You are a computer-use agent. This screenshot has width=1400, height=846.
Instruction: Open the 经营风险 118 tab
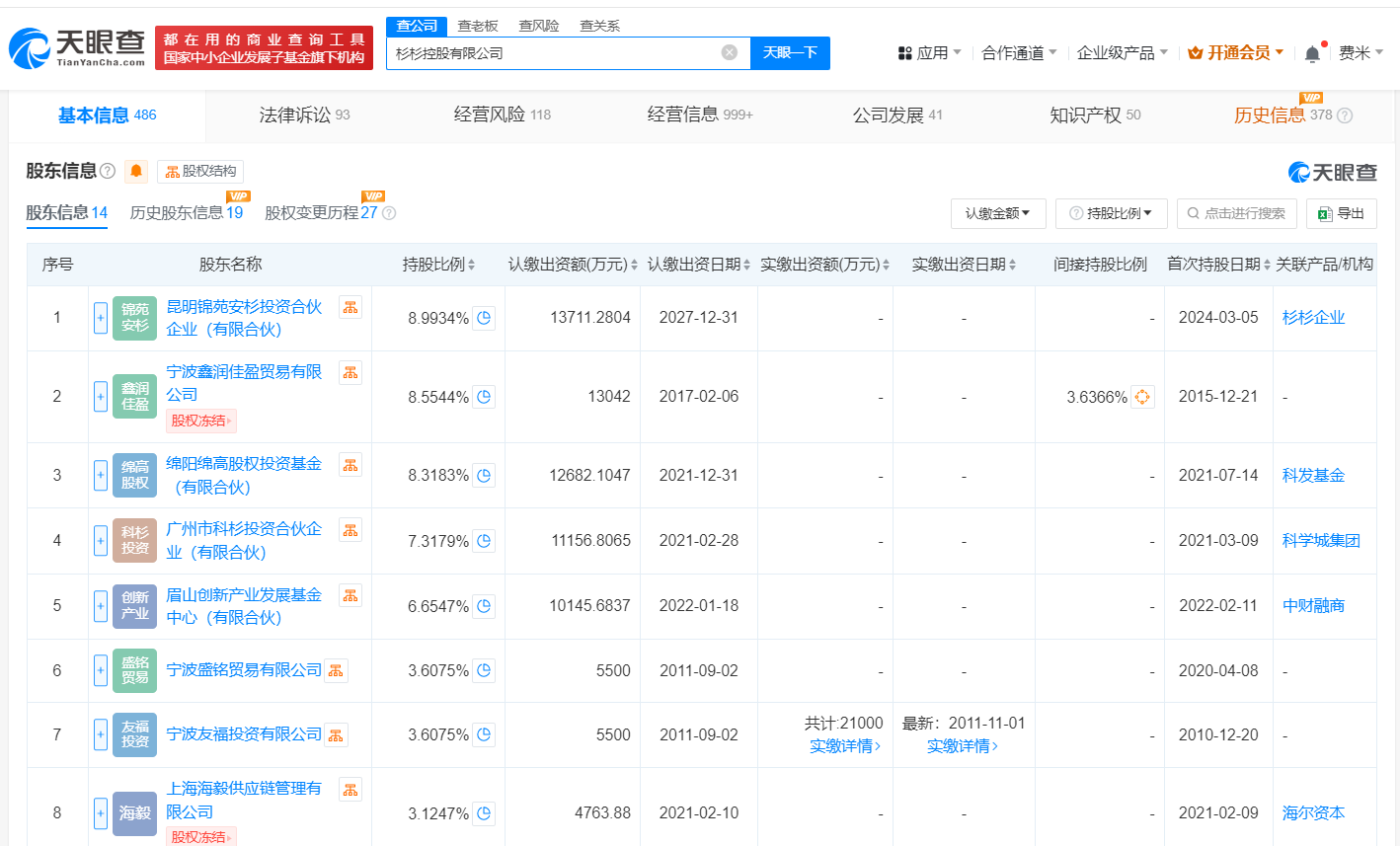point(502,115)
